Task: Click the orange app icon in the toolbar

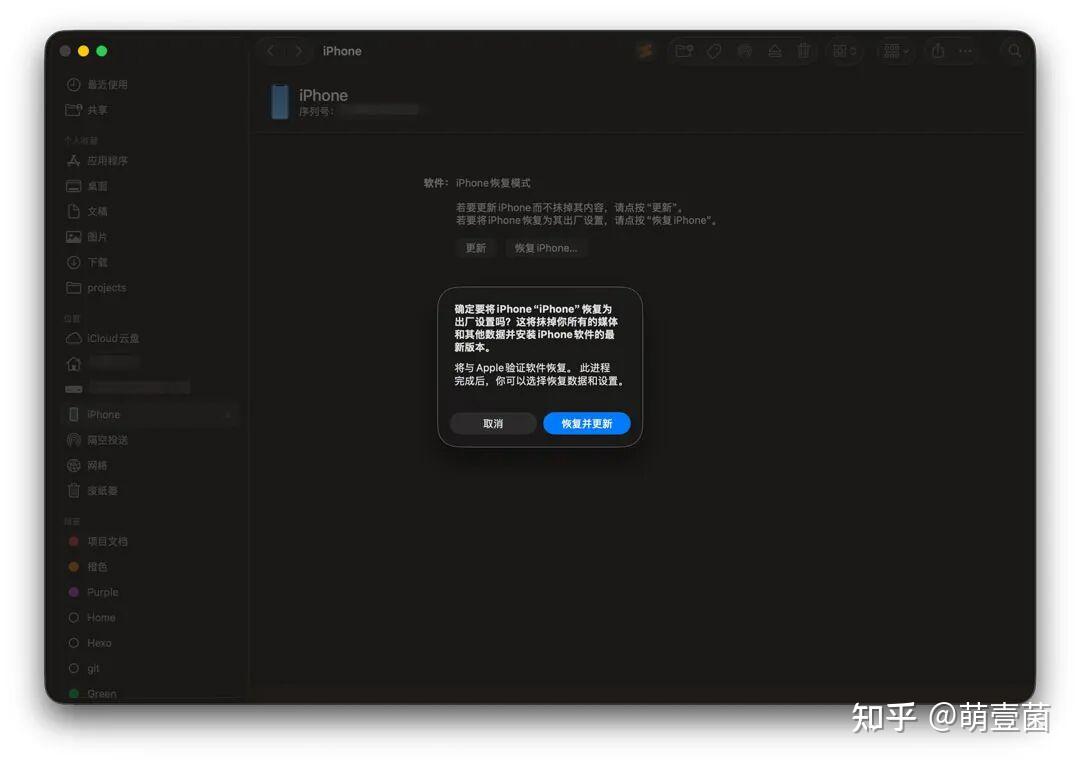Action: click(645, 51)
